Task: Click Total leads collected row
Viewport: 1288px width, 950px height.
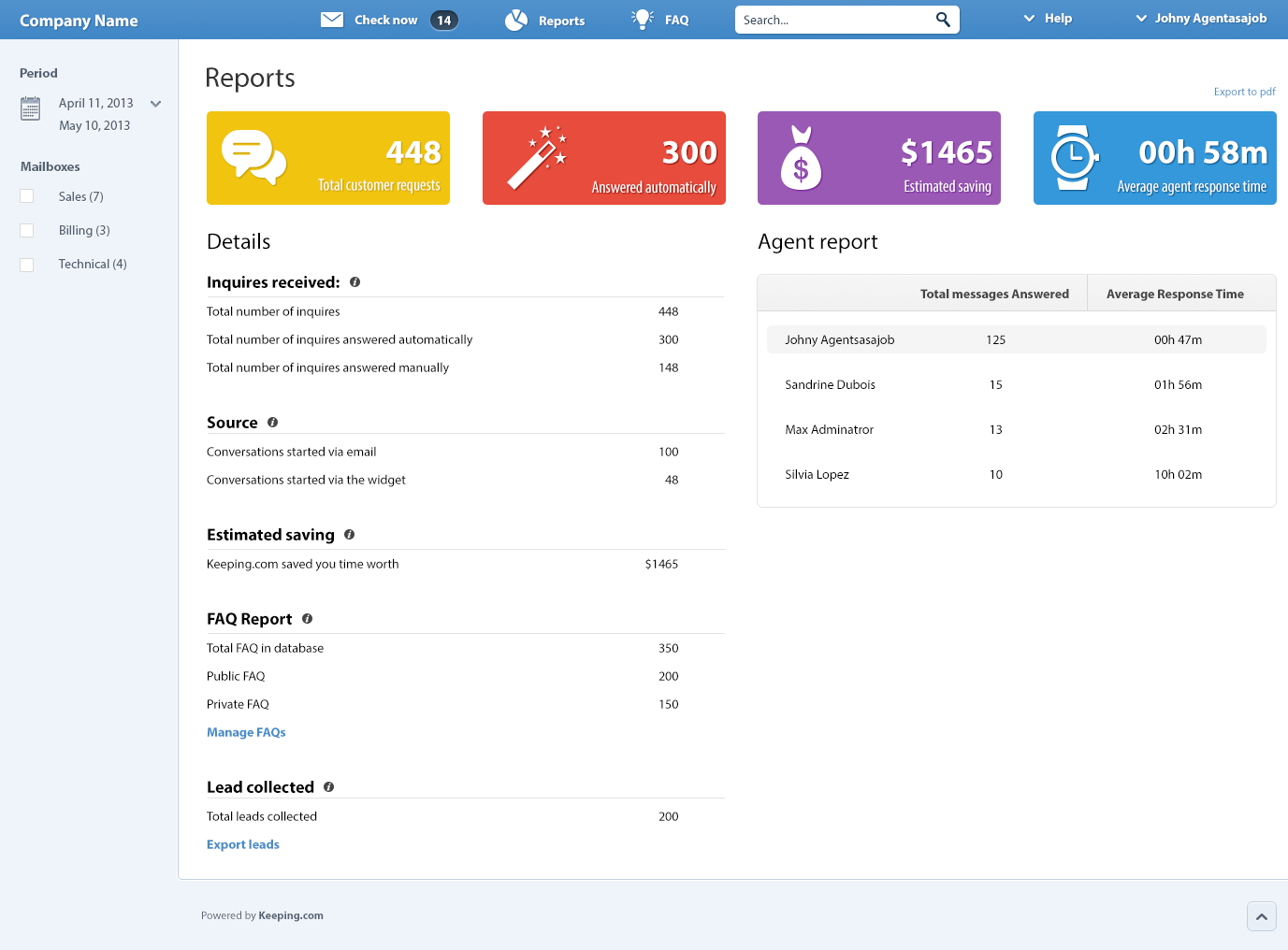Action: point(466,816)
